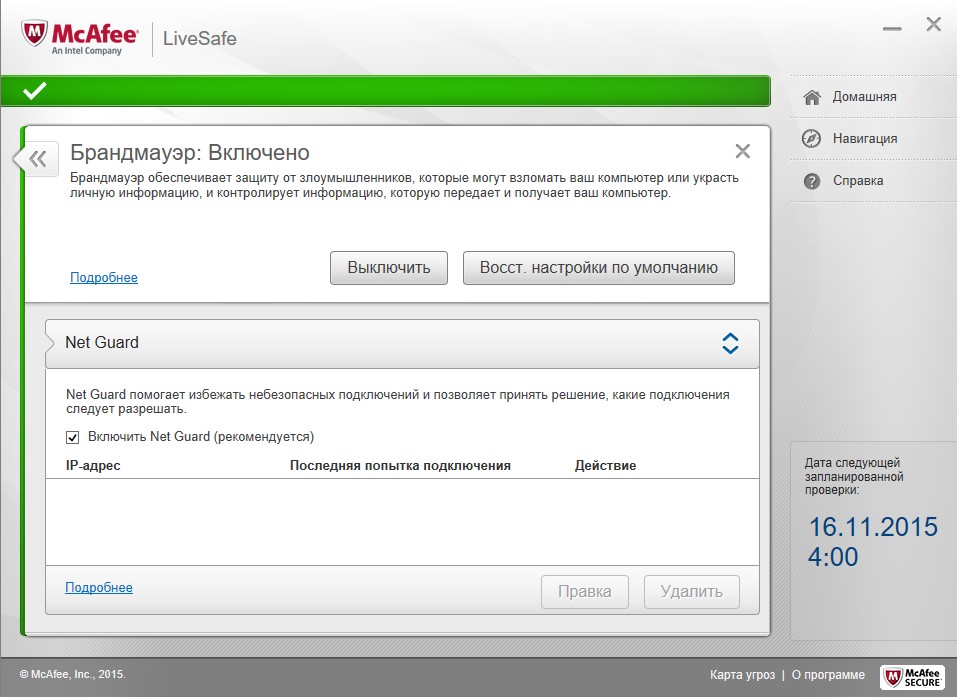The height and width of the screenshot is (697, 957).
Task: Minimize the McAfee LiveSafe window
Action: coord(892,29)
